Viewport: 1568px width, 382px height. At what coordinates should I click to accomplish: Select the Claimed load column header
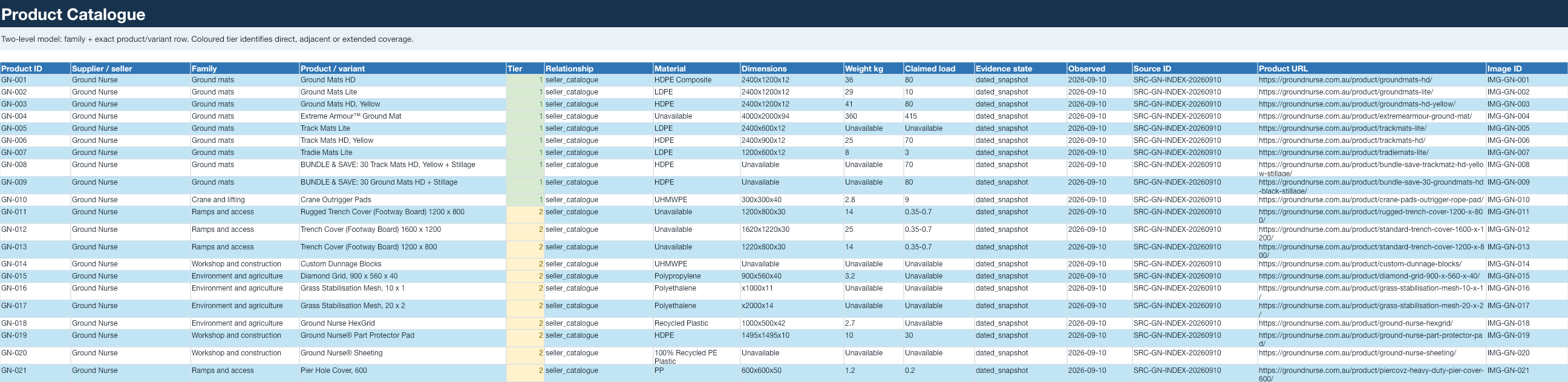[939, 68]
